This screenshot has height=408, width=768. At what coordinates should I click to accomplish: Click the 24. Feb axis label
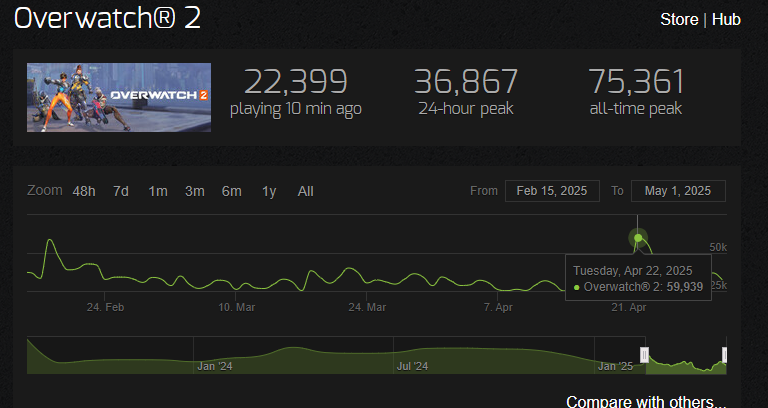click(x=105, y=308)
